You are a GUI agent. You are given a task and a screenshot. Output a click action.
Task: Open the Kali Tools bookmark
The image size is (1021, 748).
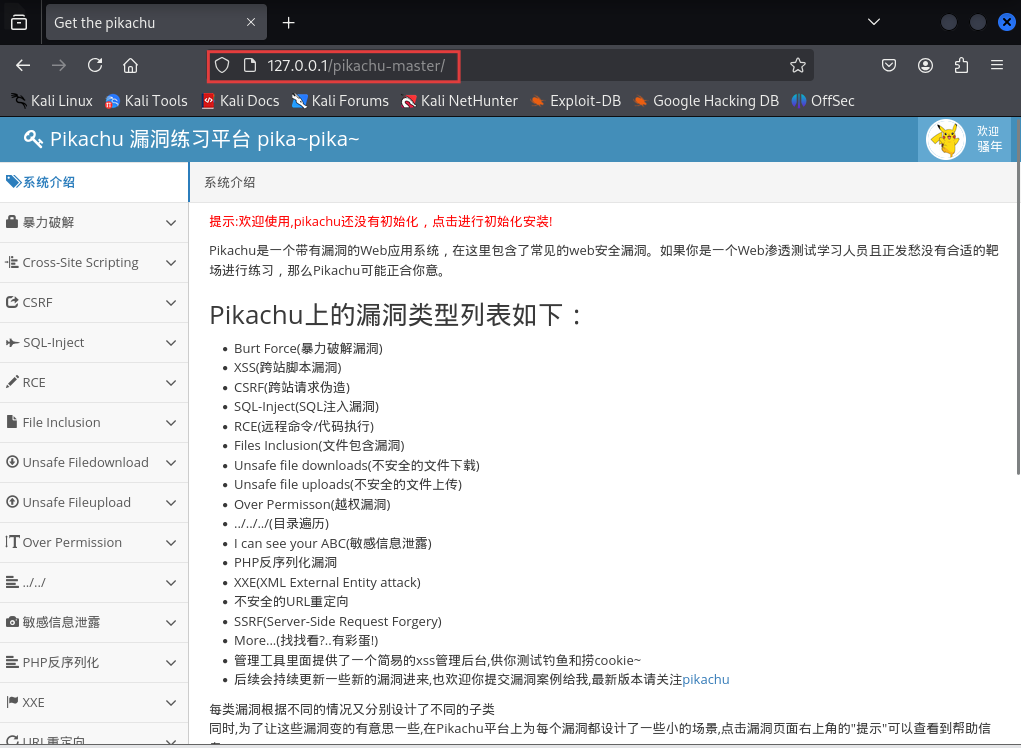click(x=147, y=101)
